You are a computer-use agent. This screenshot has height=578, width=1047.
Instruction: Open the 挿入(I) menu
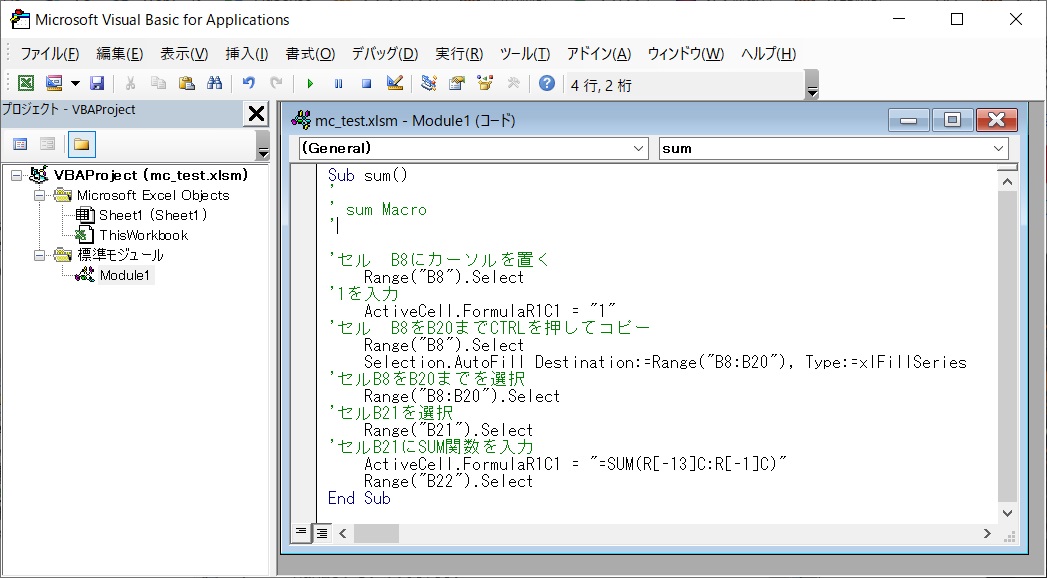(246, 53)
